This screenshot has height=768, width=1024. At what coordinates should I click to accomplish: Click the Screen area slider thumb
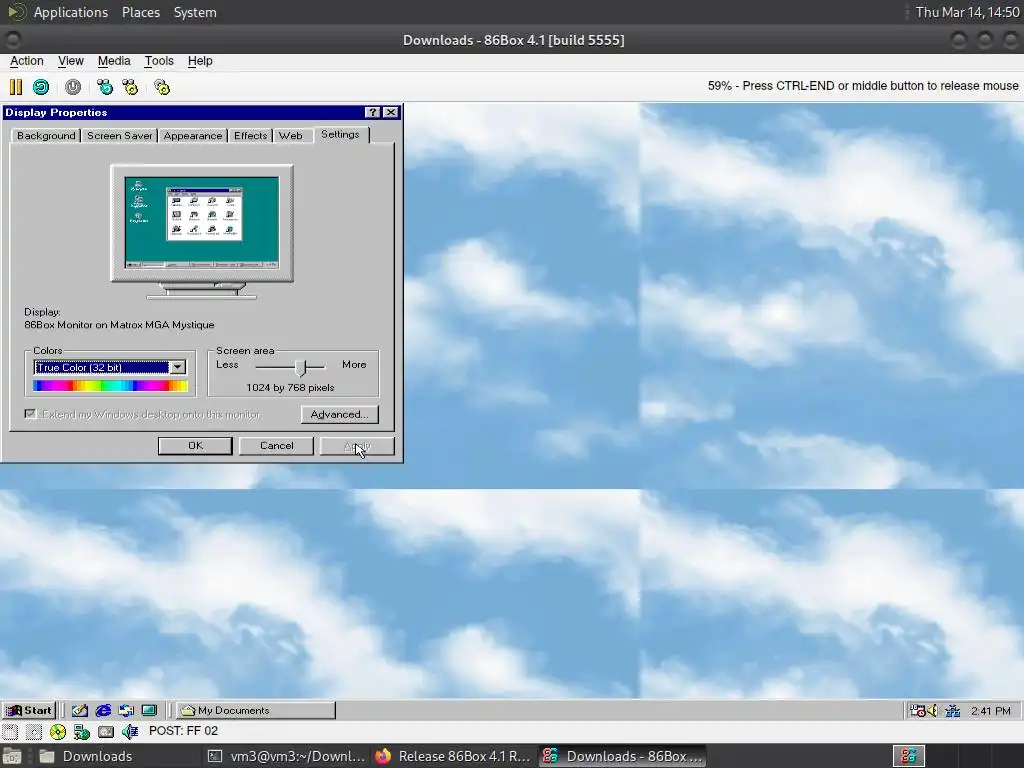(300, 368)
